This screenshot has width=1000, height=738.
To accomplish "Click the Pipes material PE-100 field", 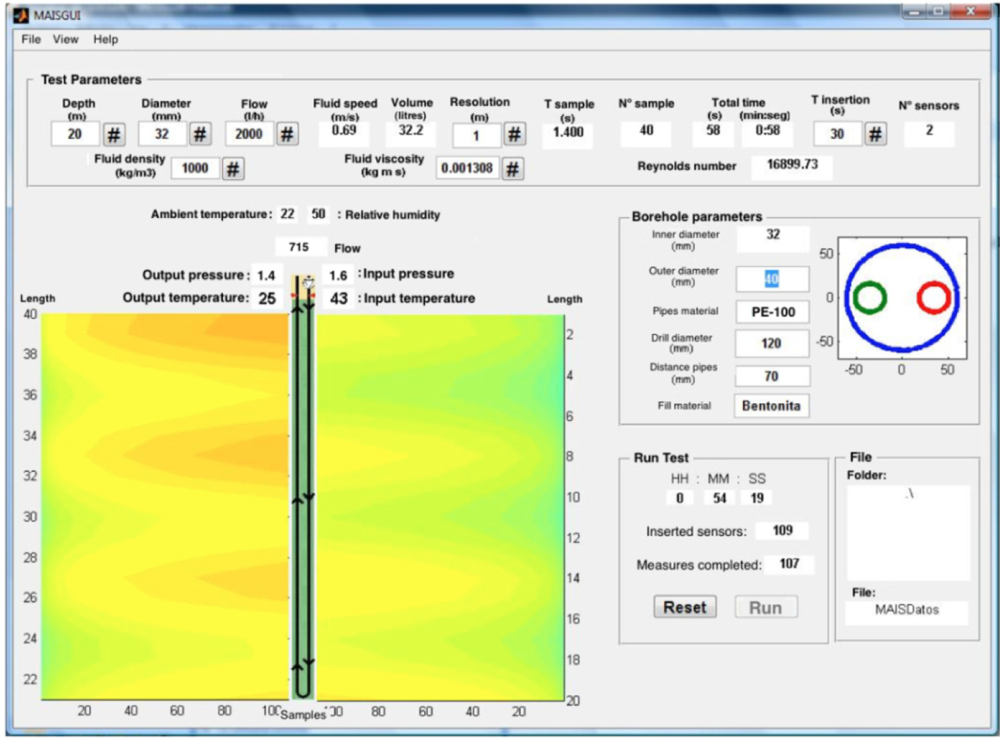I will click(772, 312).
